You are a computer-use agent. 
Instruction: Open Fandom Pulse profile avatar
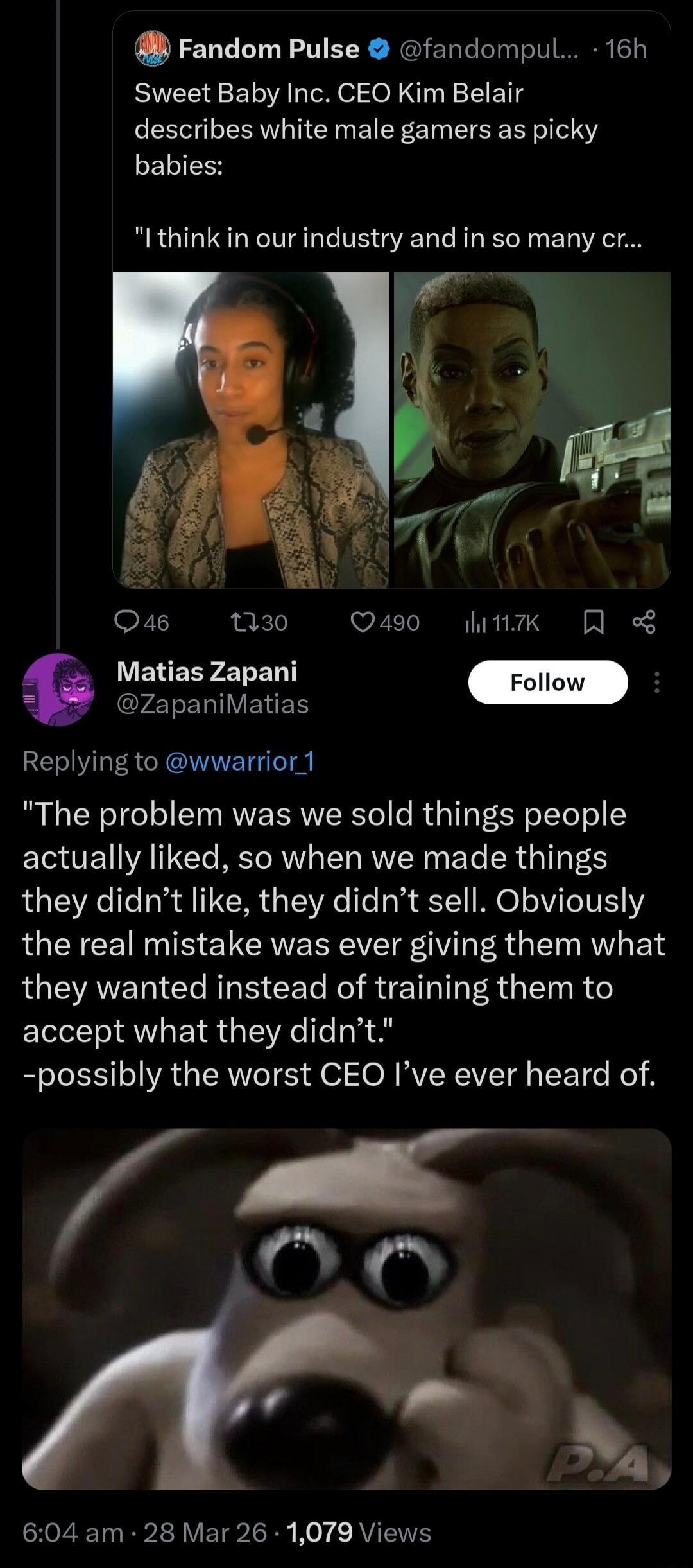[152, 49]
